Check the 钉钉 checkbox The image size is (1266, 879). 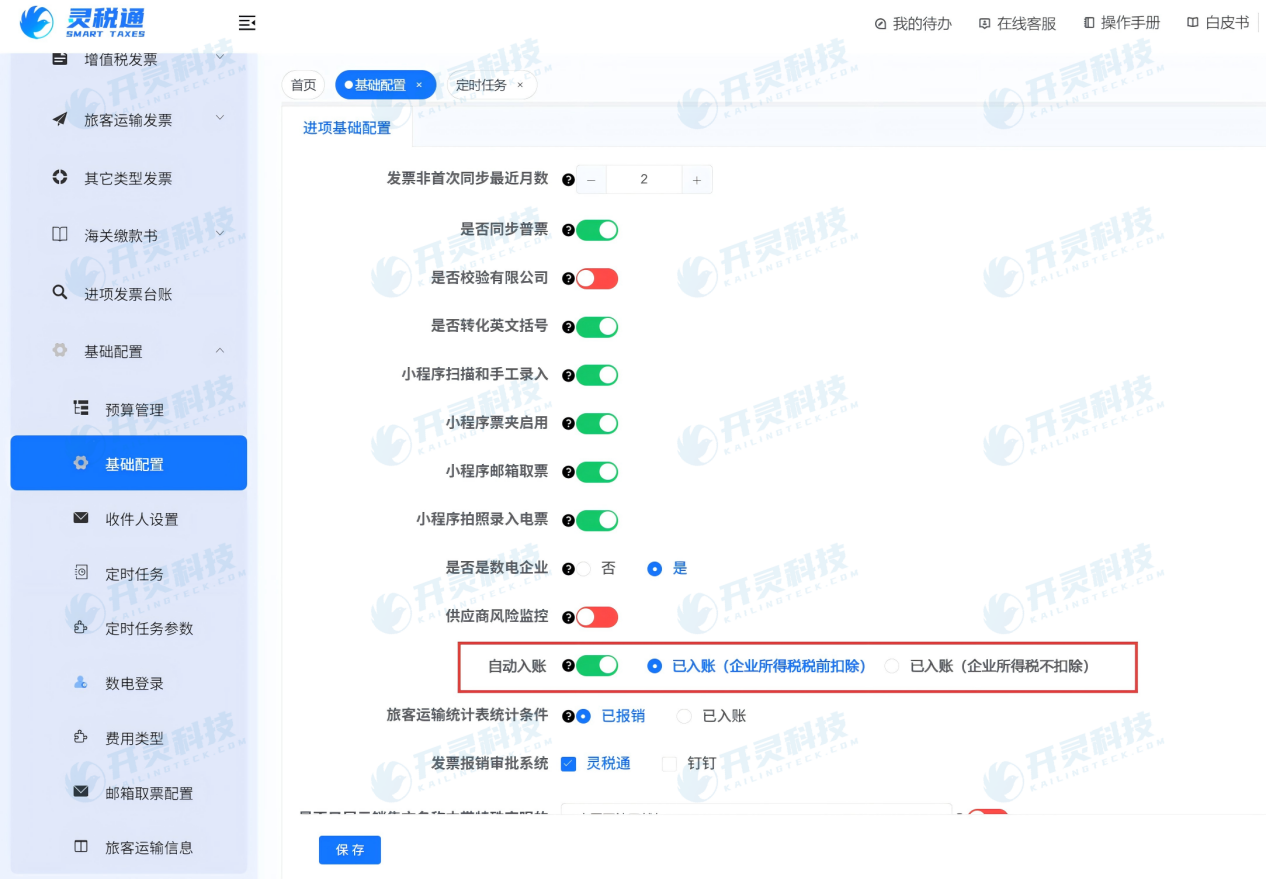670,764
